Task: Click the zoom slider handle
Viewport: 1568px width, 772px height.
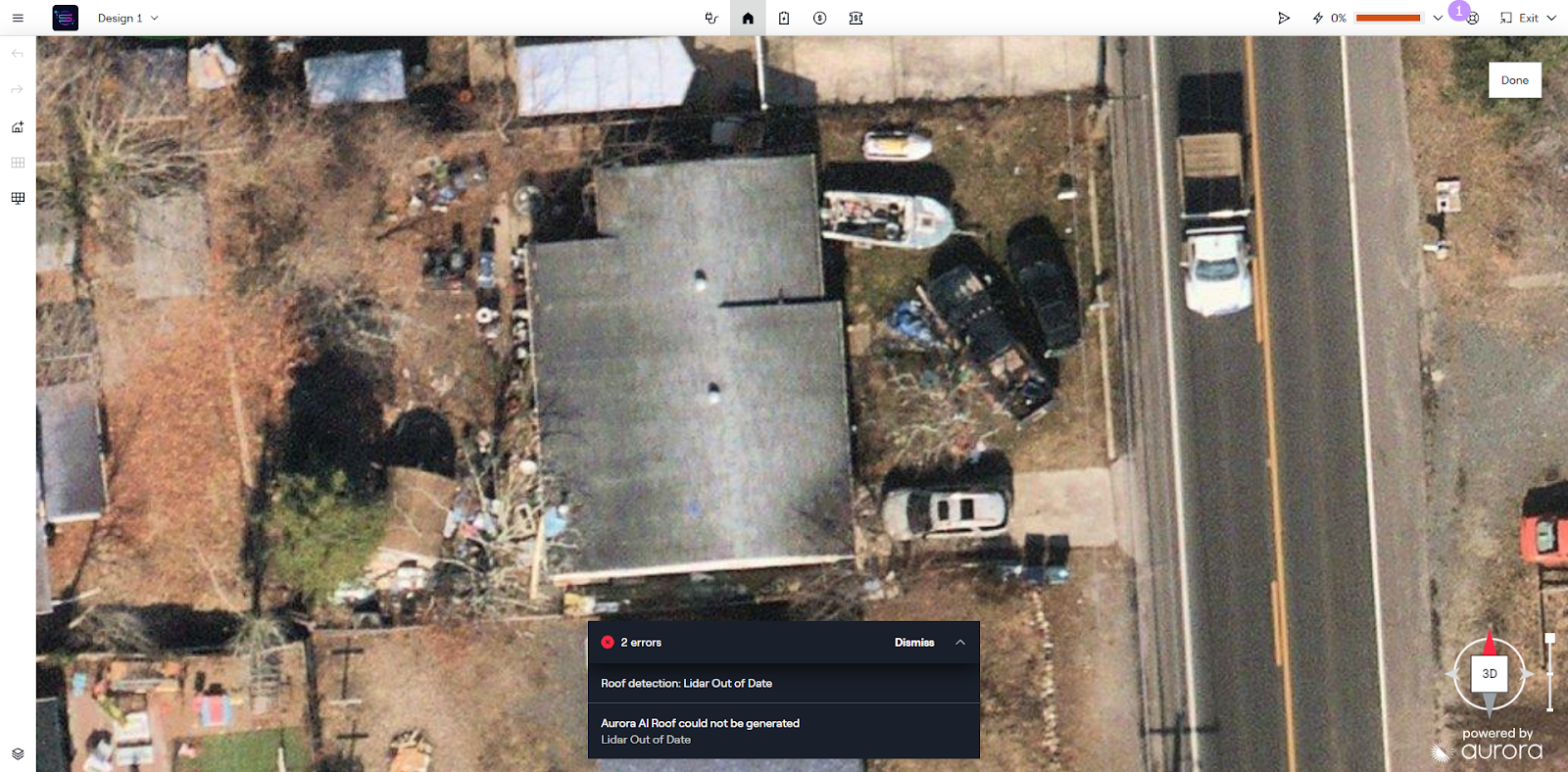Action: 1549,638
